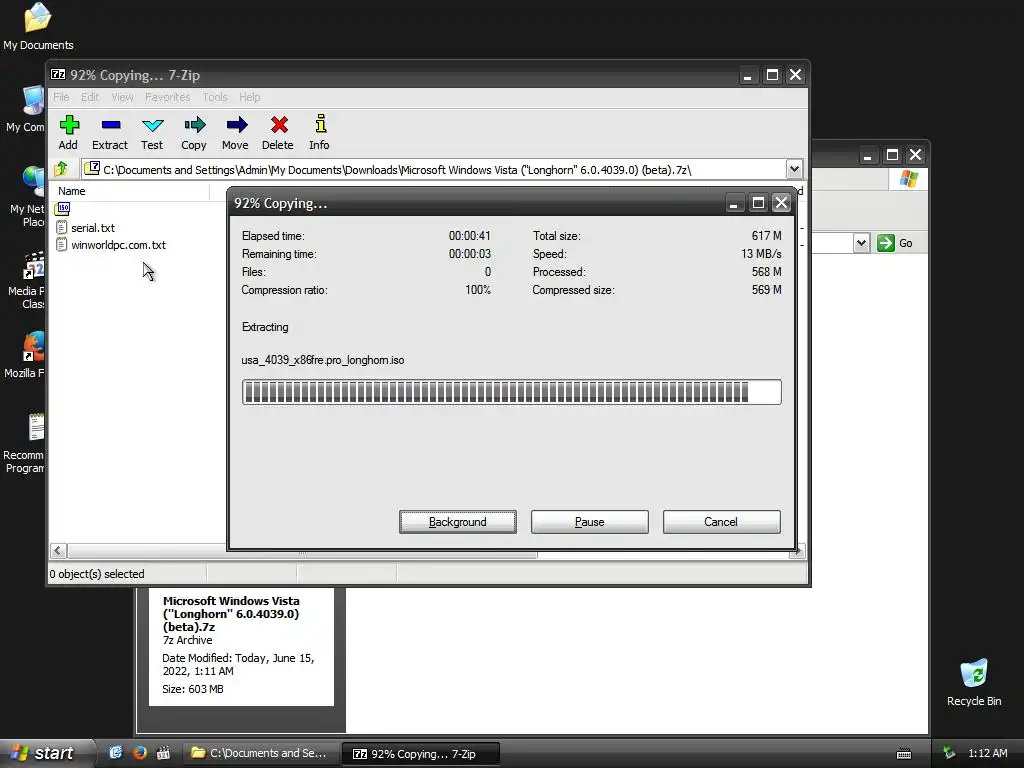Expand the 7-Zip address path dropdown

click(x=793, y=169)
